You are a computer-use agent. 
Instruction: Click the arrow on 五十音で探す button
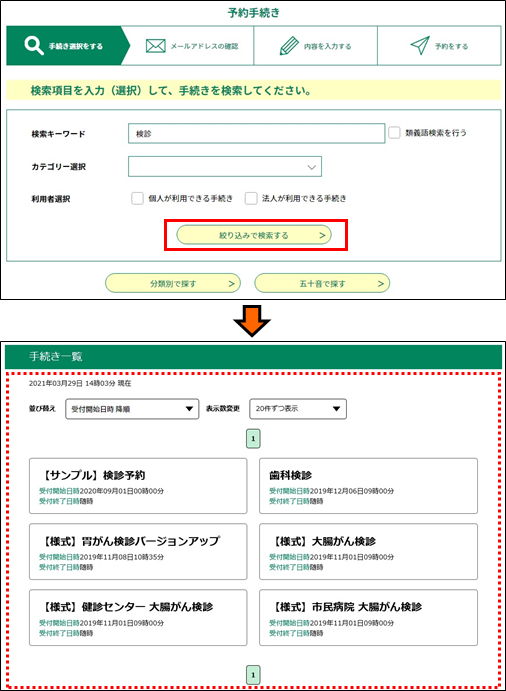tap(380, 284)
